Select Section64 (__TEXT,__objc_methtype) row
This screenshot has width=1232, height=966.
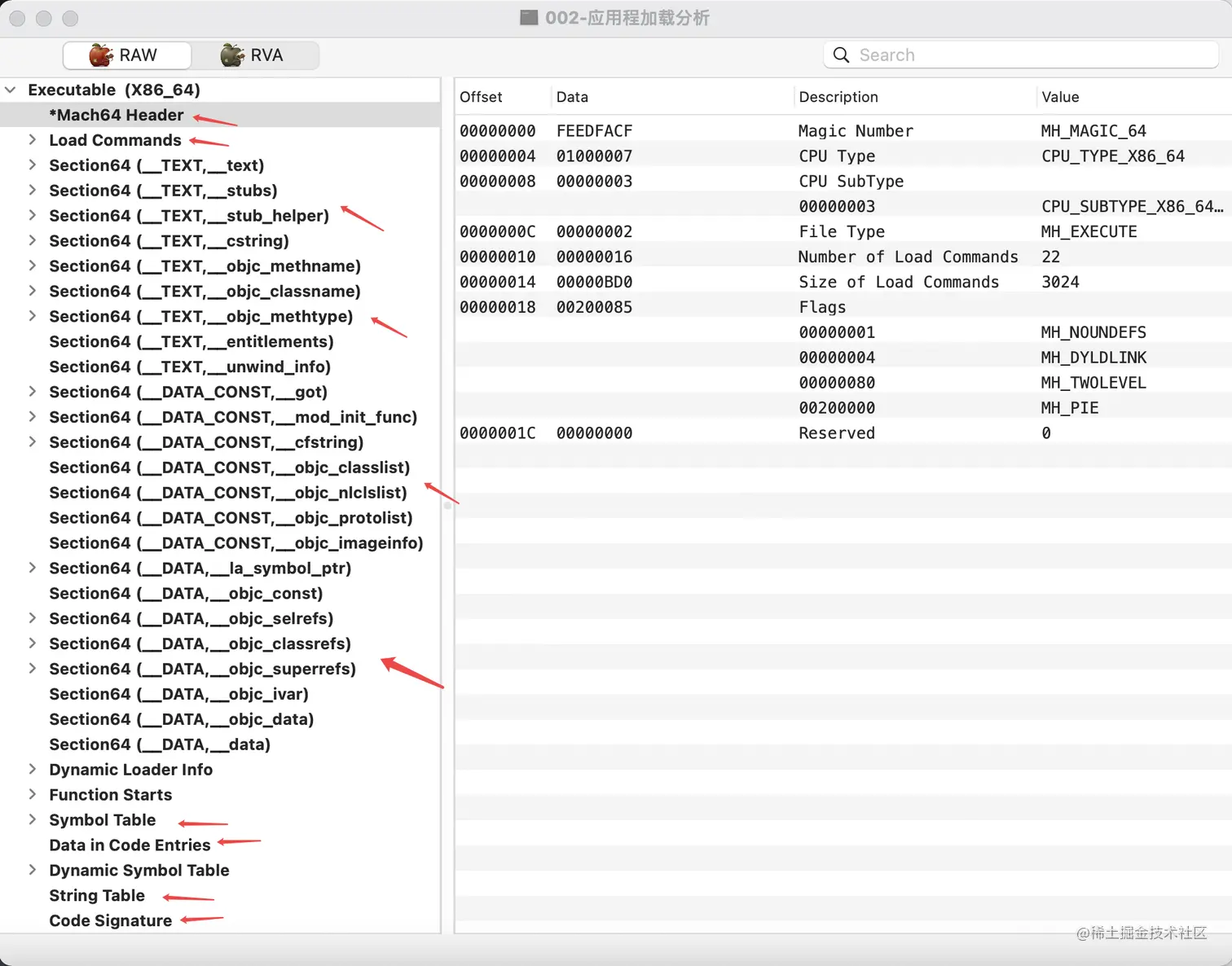coord(220,317)
